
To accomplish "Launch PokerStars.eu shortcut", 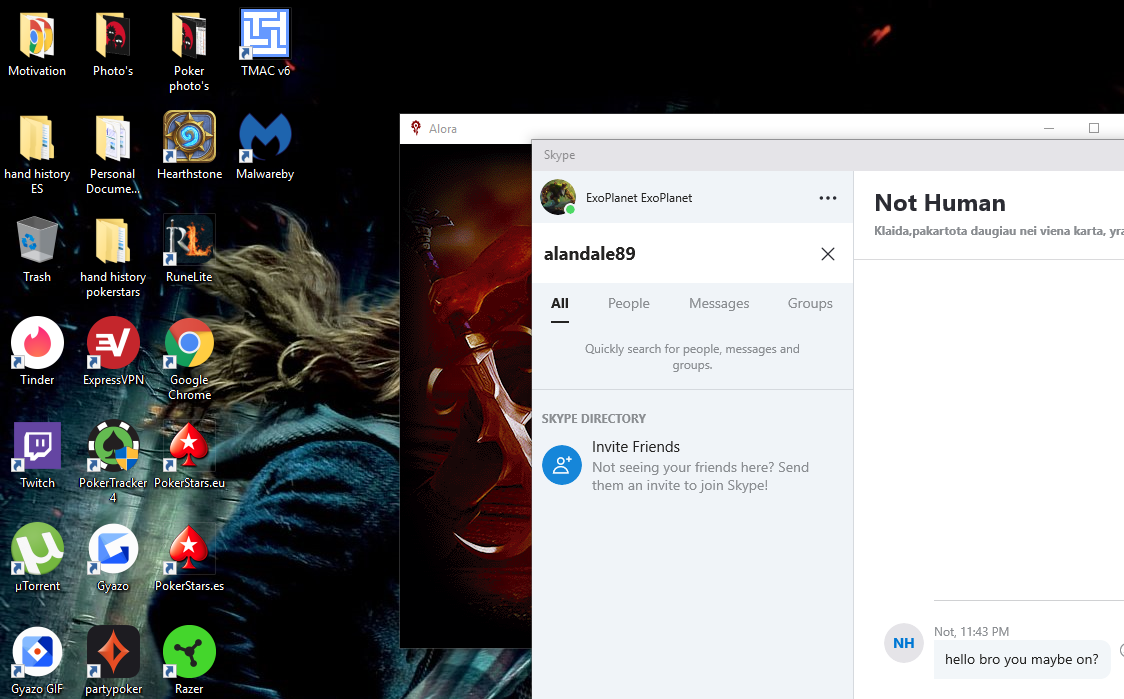I will click(x=189, y=447).
